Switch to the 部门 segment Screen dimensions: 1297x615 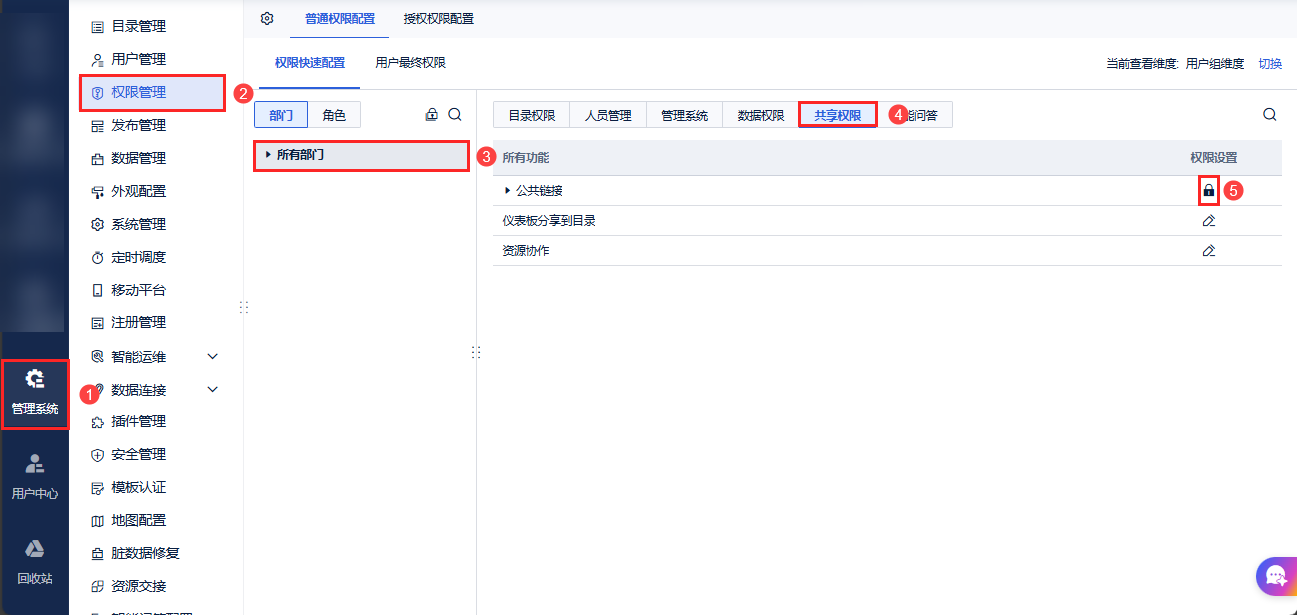(x=281, y=115)
